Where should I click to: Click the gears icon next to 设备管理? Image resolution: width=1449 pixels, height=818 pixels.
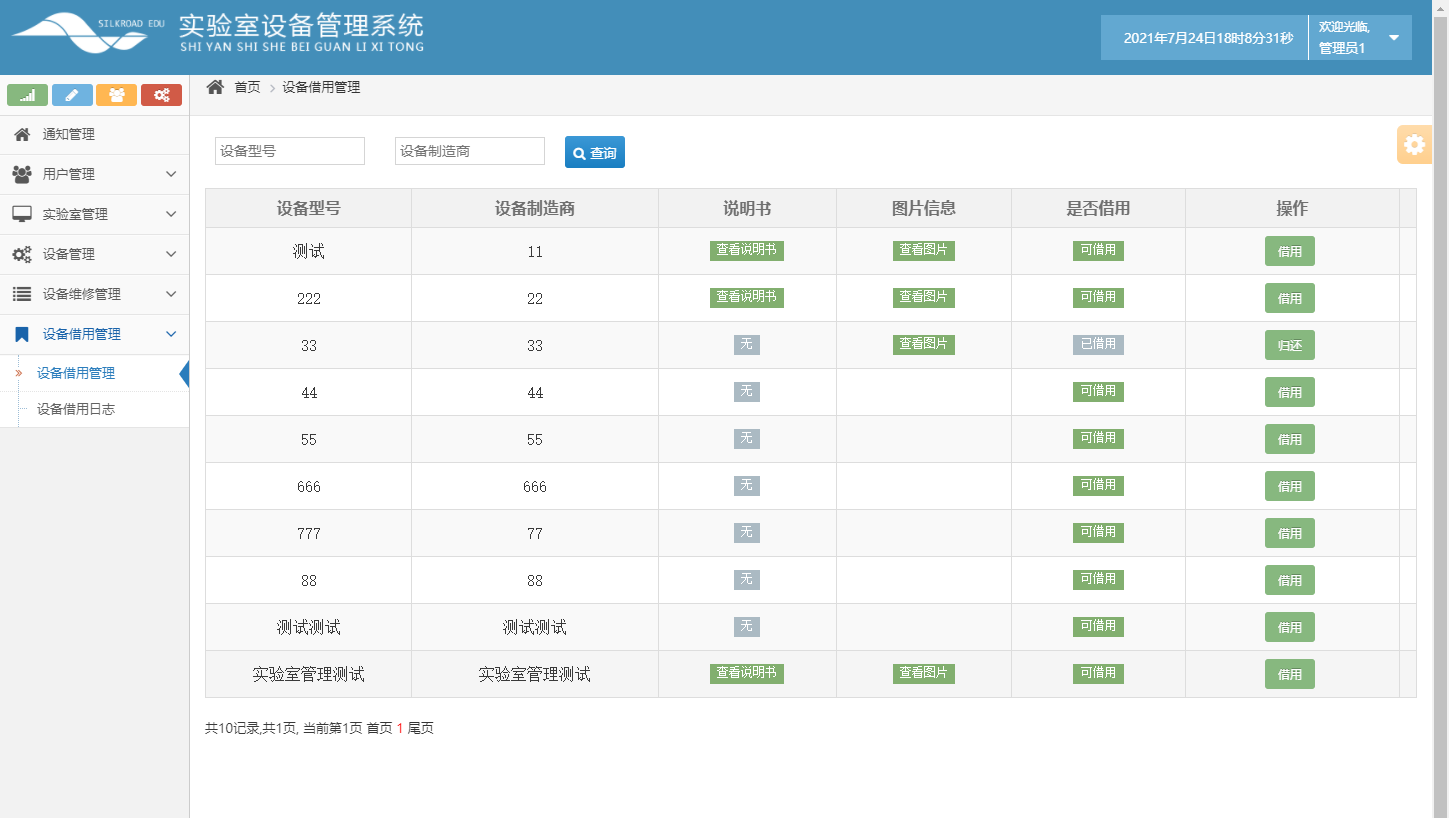coord(22,254)
